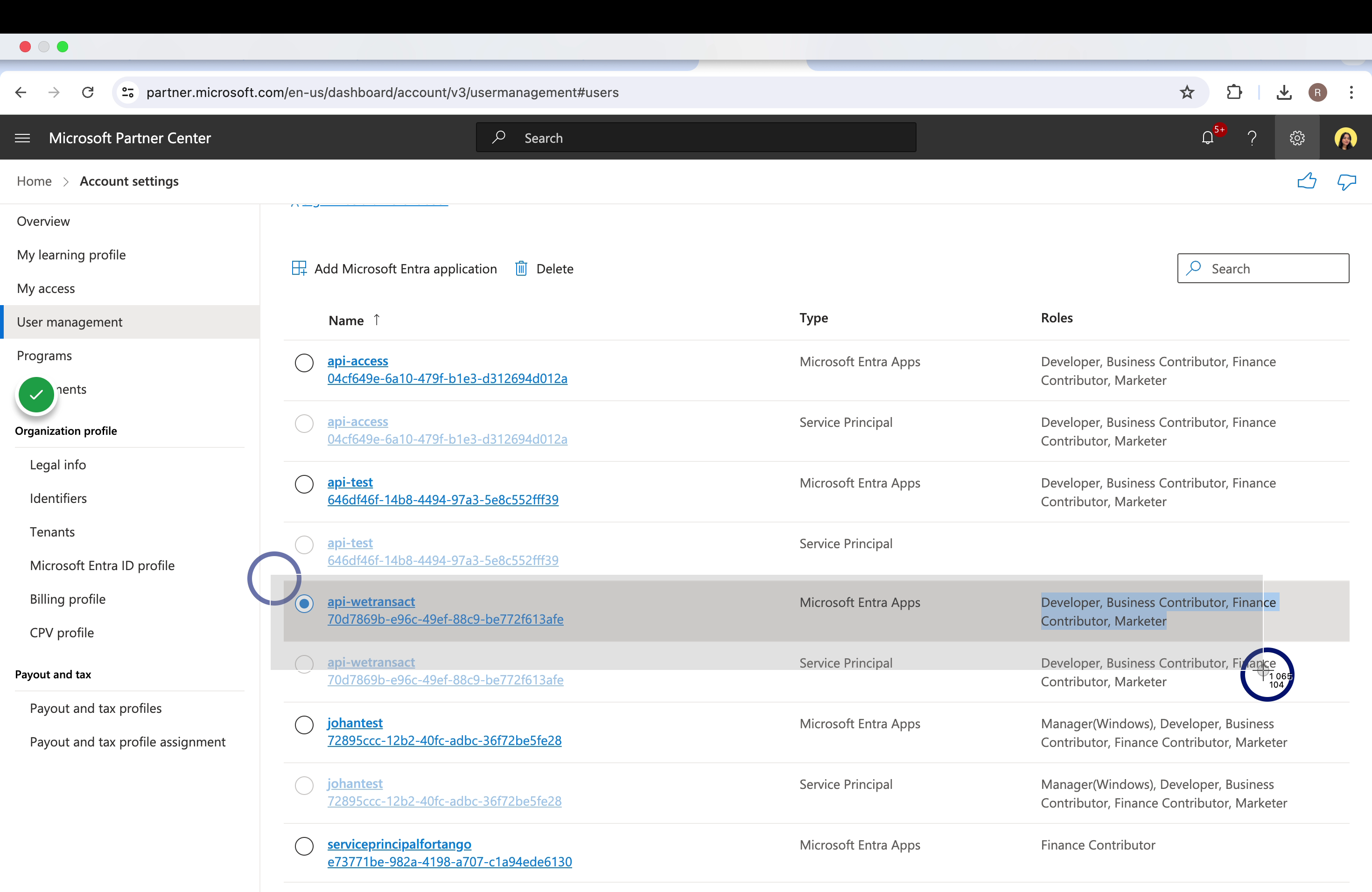Reload the page in the browser
The height and width of the screenshot is (892, 1372).
click(88, 92)
